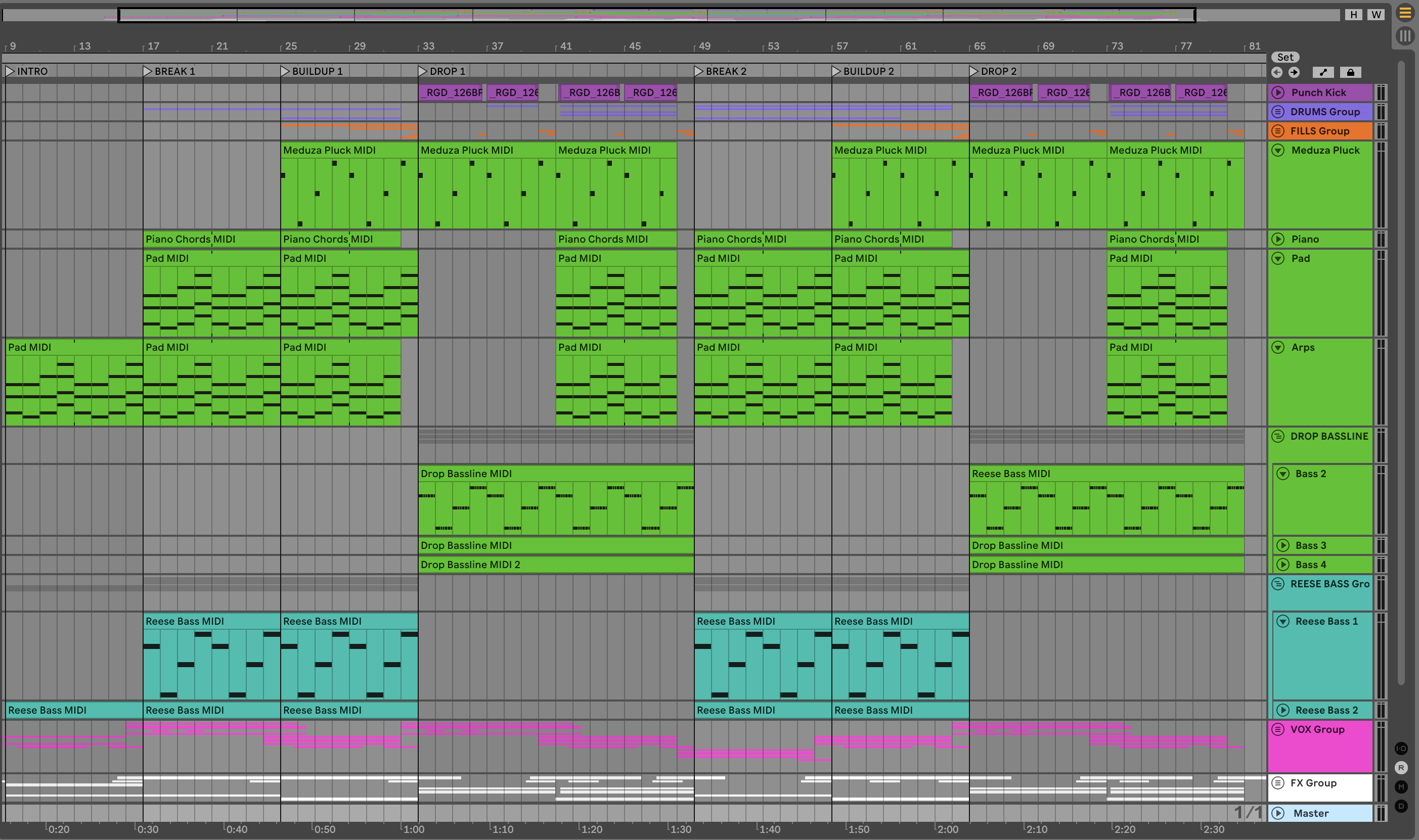Switch to Session view selector icon
This screenshot has width=1419, height=840.
click(x=1405, y=36)
